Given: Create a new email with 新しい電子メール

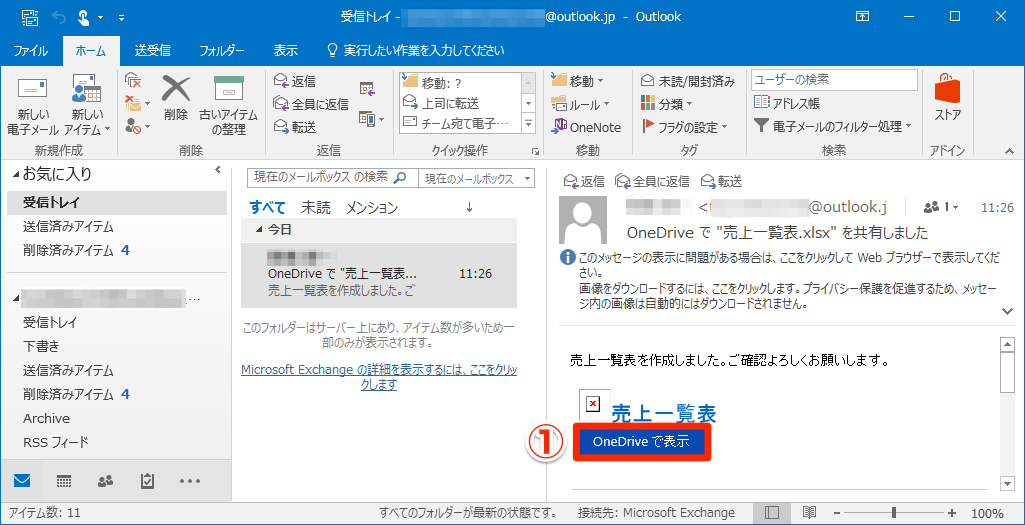Looking at the screenshot, I should (33, 105).
